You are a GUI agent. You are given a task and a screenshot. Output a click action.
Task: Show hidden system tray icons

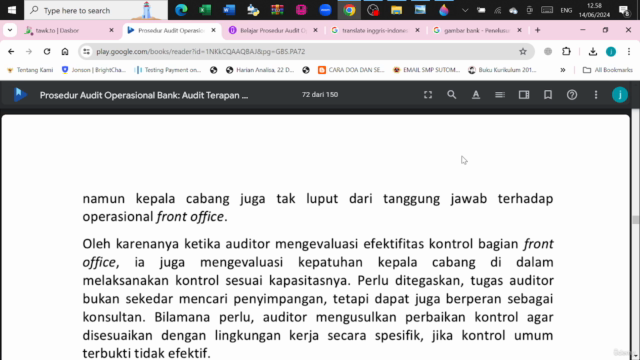click(x=465, y=10)
